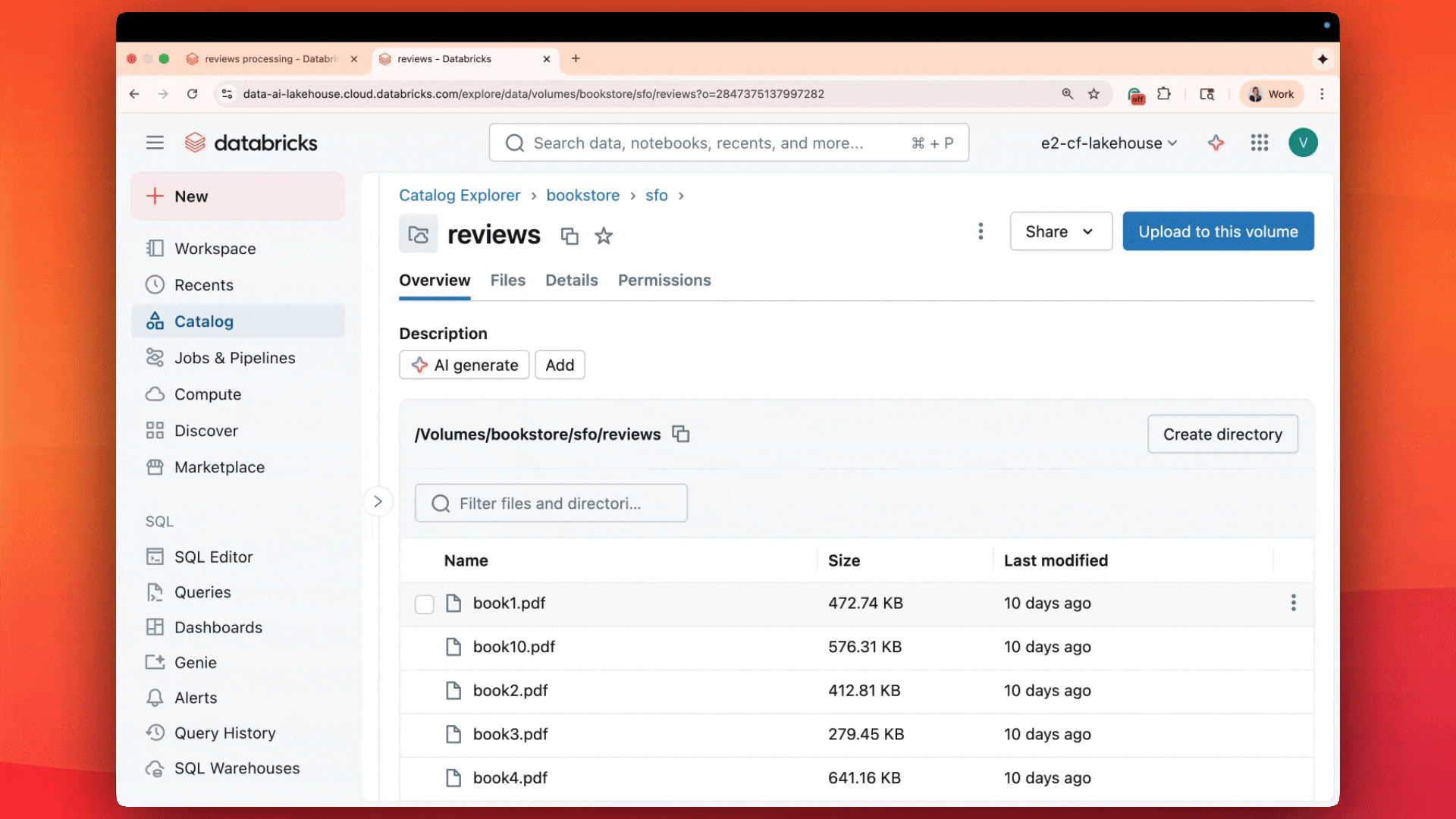
Task: Expand the panel chevron beside the file list
Action: pyautogui.click(x=378, y=501)
